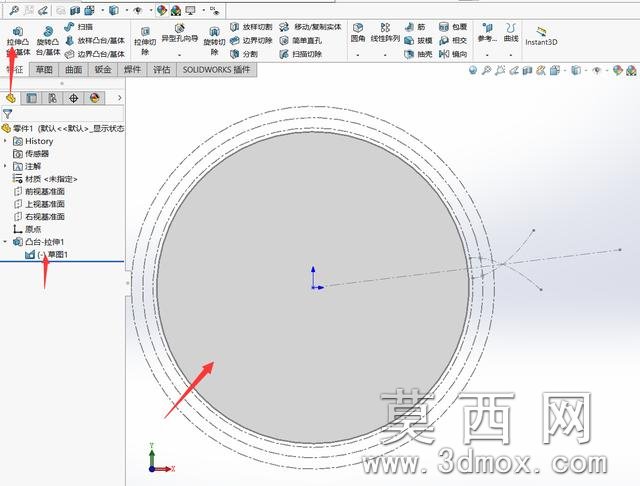The width and height of the screenshot is (640, 486).
Task: Choose Simple Hole (简单直孔)
Action: tap(301, 40)
